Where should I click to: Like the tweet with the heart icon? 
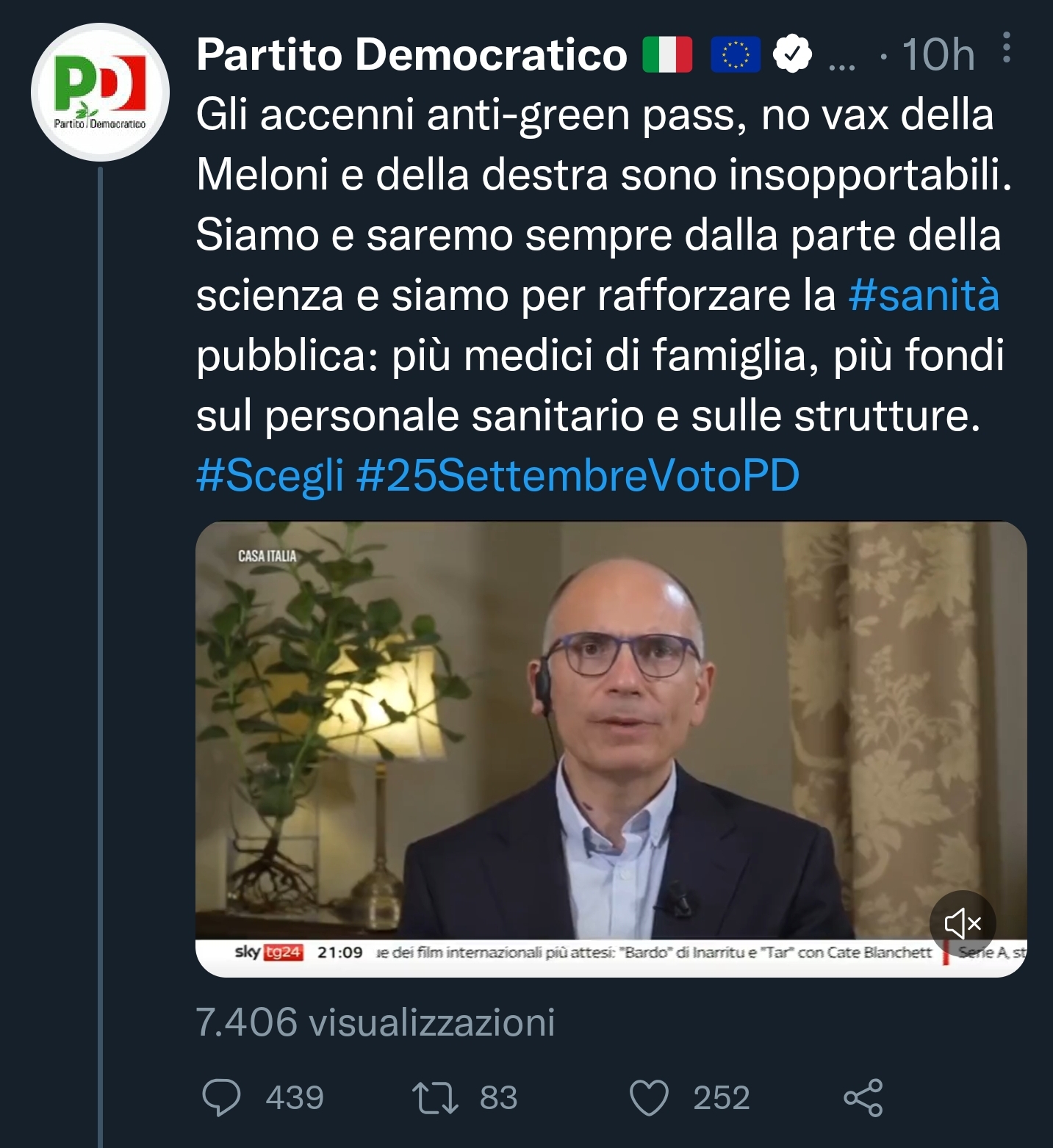pos(650,1098)
